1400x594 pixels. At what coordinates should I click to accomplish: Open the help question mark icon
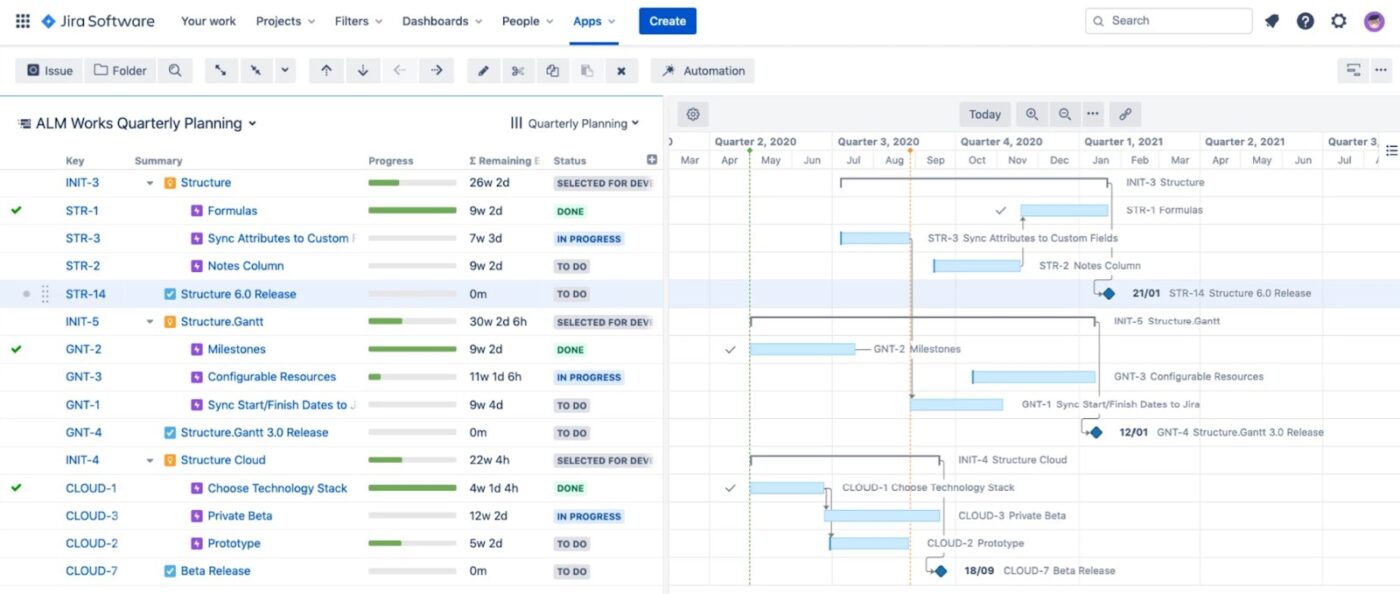1305,21
